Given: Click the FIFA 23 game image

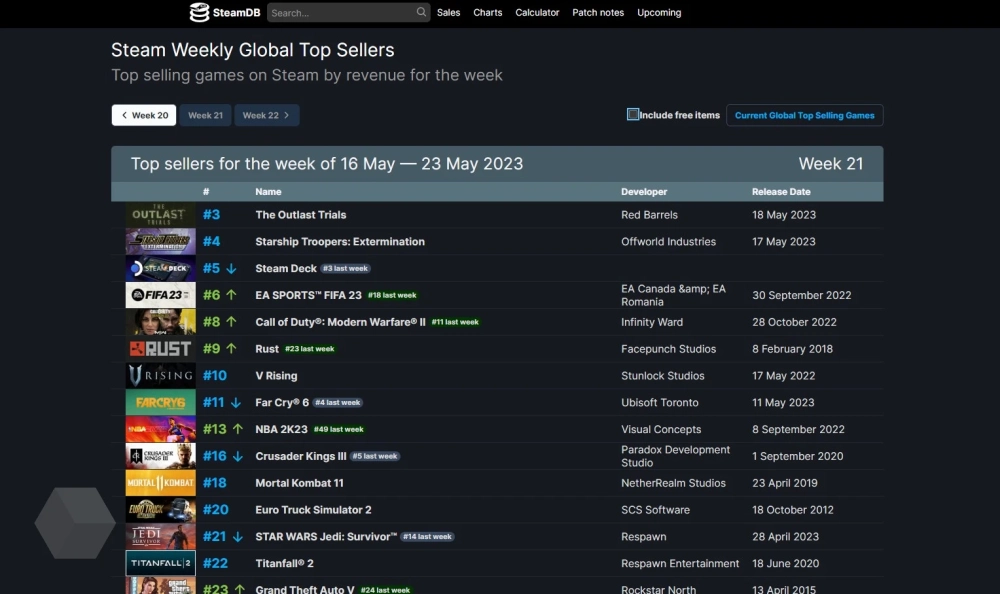Looking at the screenshot, I should pyautogui.click(x=160, y=295).
